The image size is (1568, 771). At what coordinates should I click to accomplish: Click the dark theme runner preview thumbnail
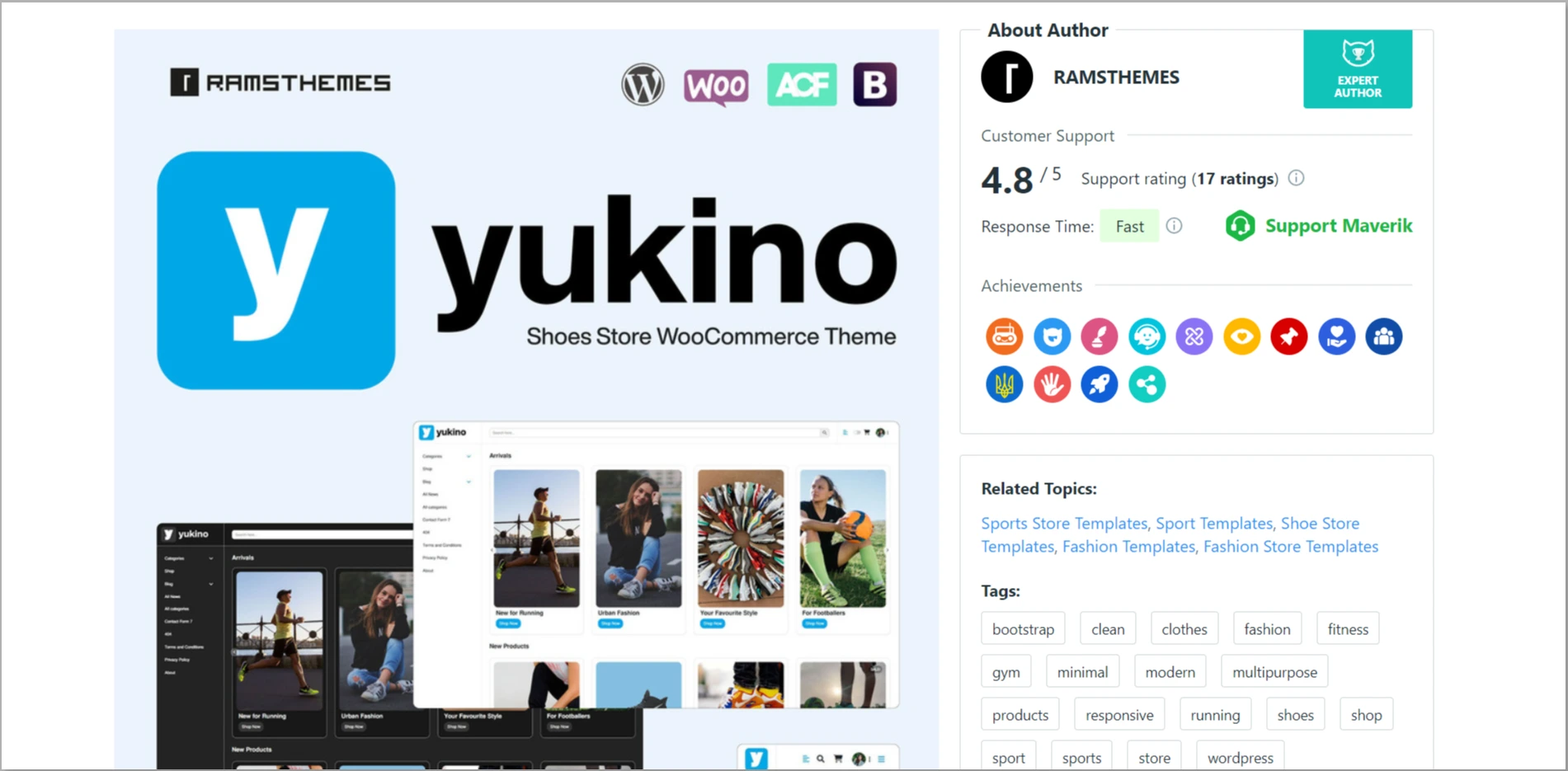point(279,641)
